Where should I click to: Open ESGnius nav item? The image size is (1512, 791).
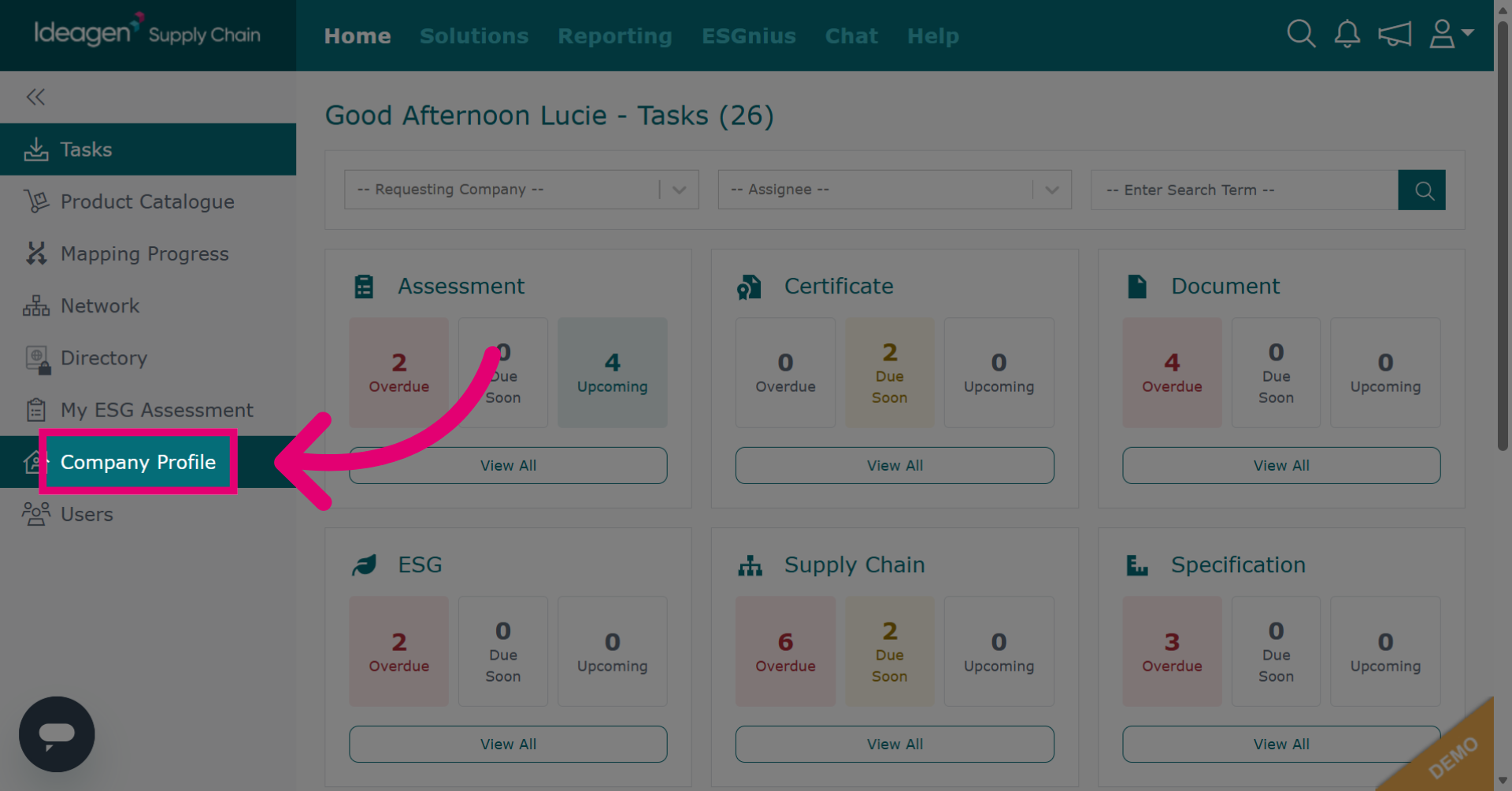tap(749, 36)
